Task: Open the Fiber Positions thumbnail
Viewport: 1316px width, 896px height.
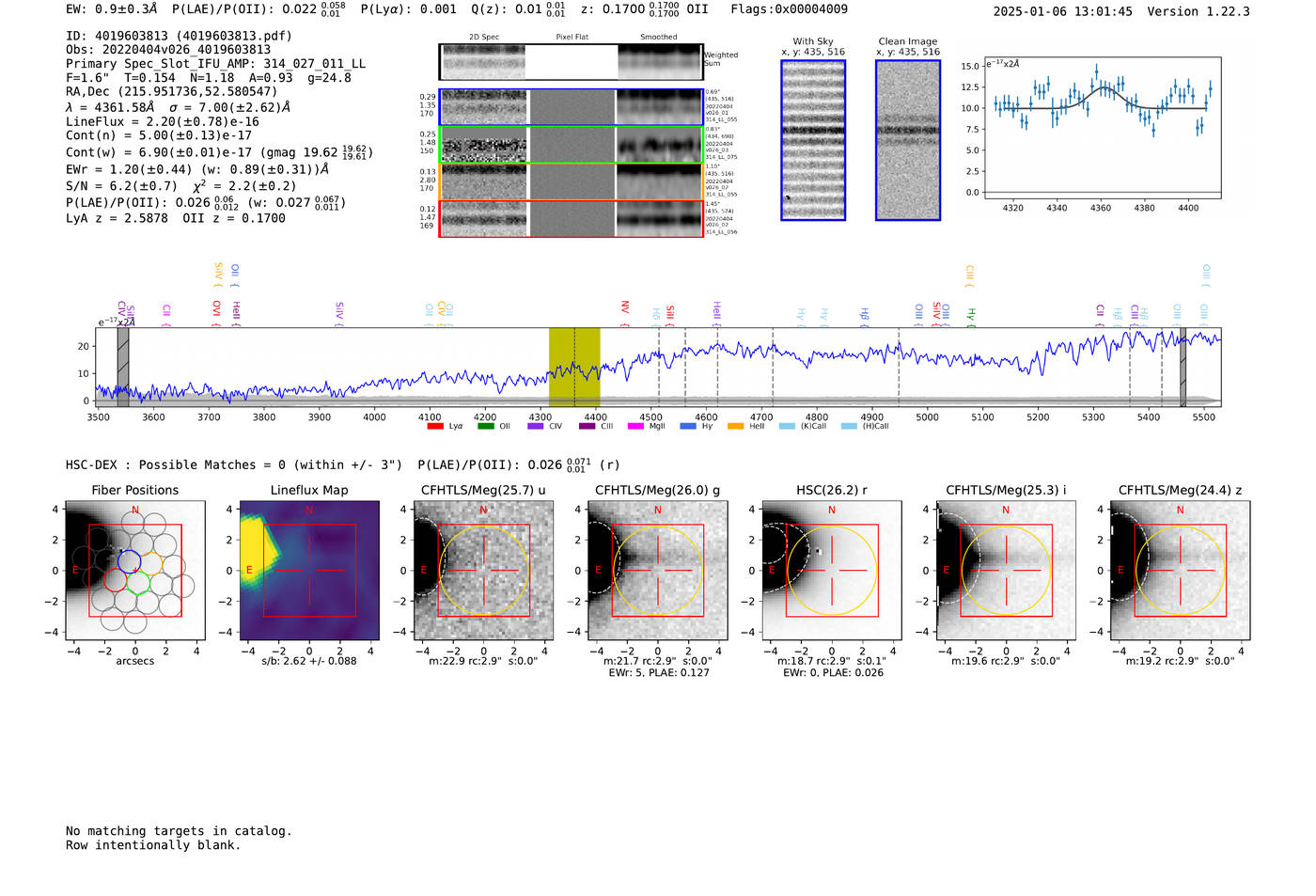Action: pyautogui.click(x=135, y=571)
